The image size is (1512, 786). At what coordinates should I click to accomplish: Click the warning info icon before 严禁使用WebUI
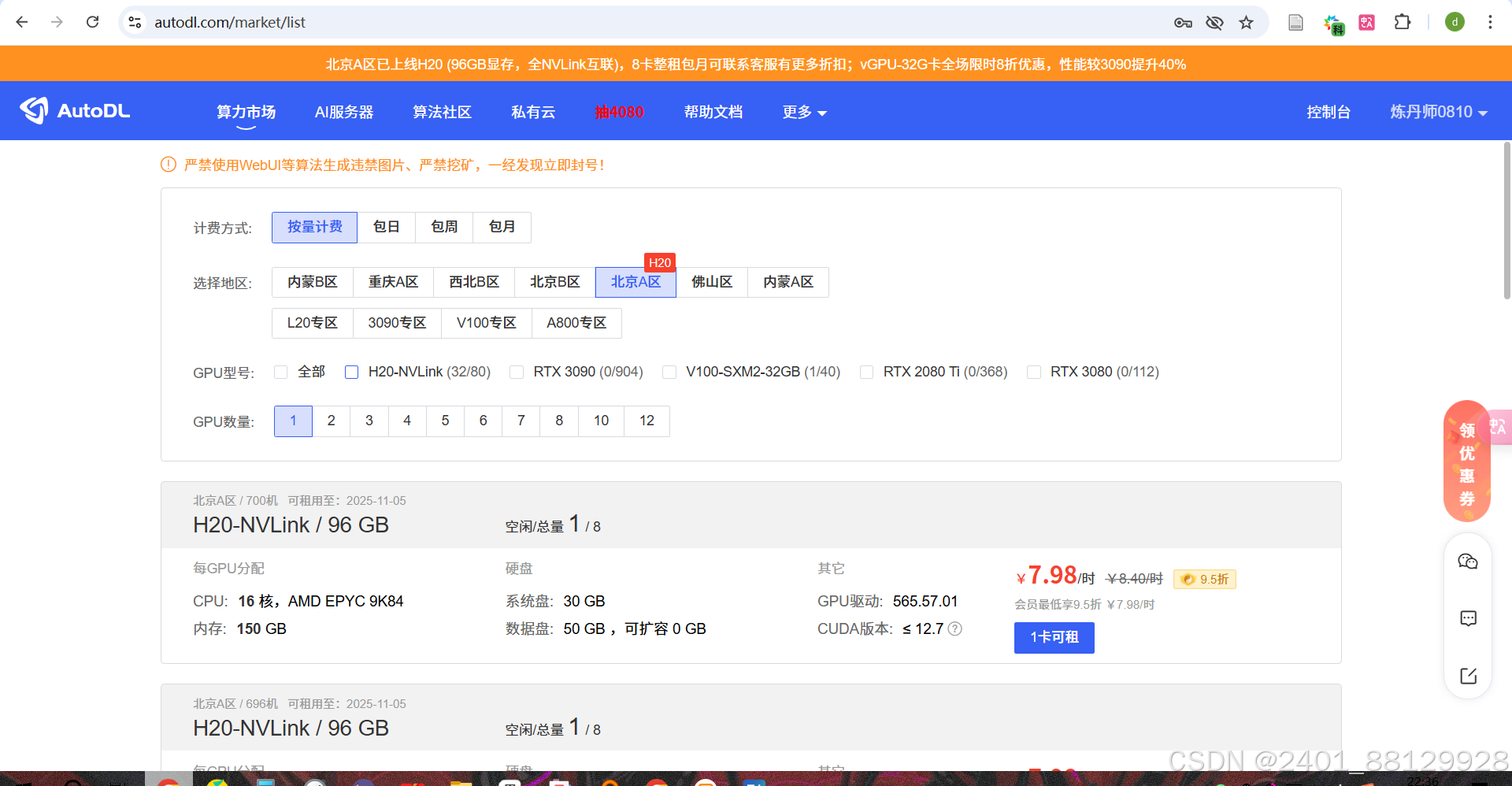coord(169,165)
